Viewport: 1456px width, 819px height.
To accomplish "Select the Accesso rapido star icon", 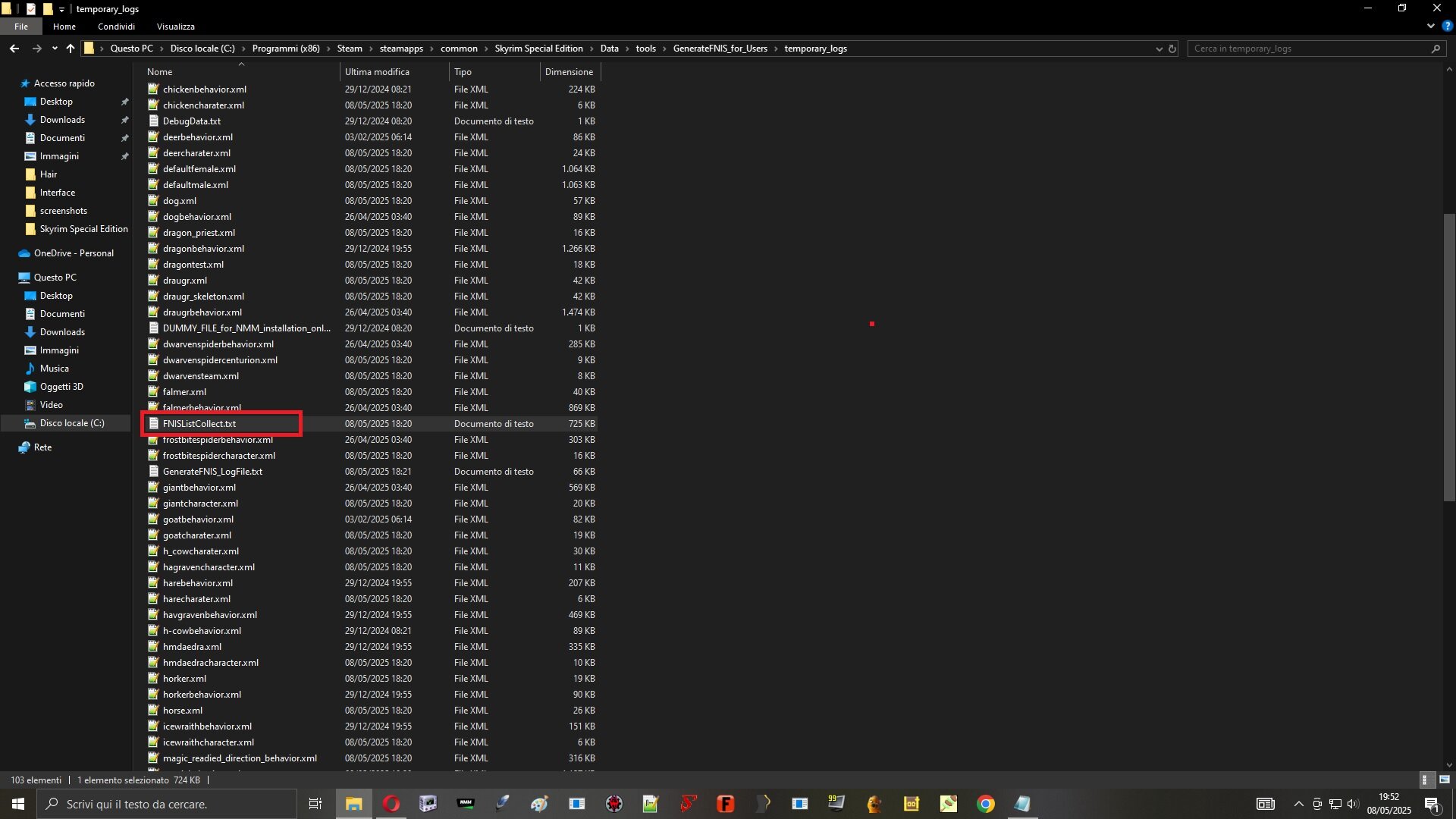I will coord(25,83).
